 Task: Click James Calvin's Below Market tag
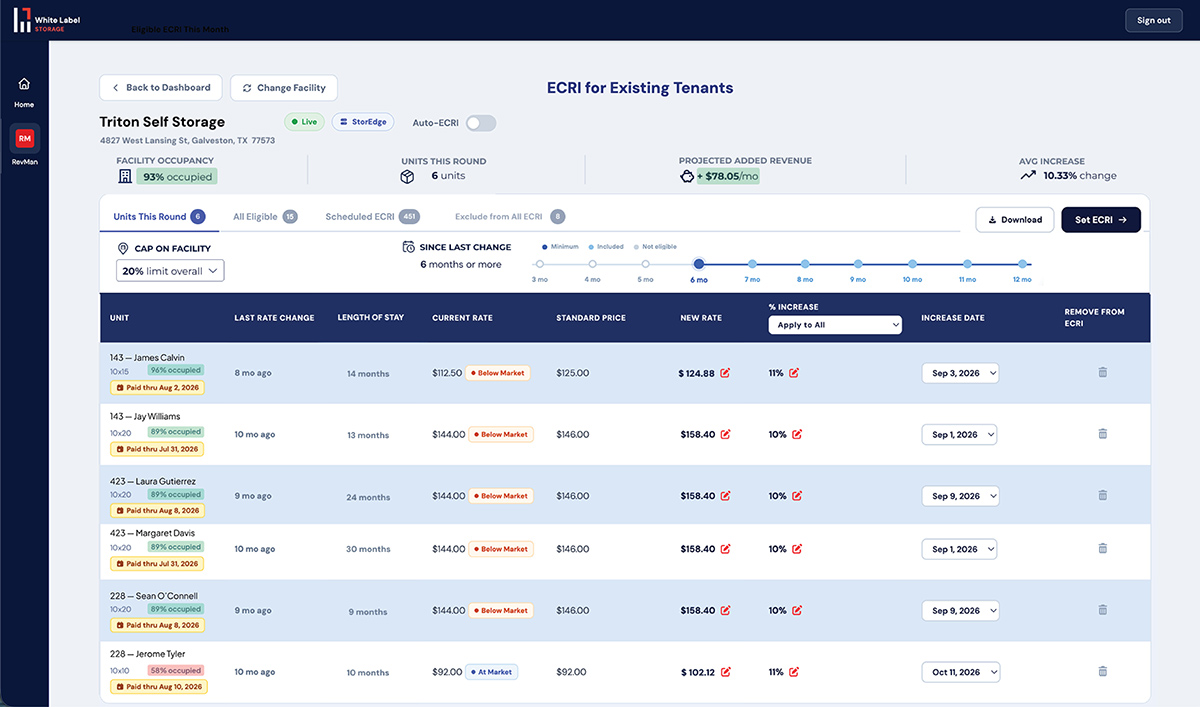pyautogui.click(x=500, y=373)
